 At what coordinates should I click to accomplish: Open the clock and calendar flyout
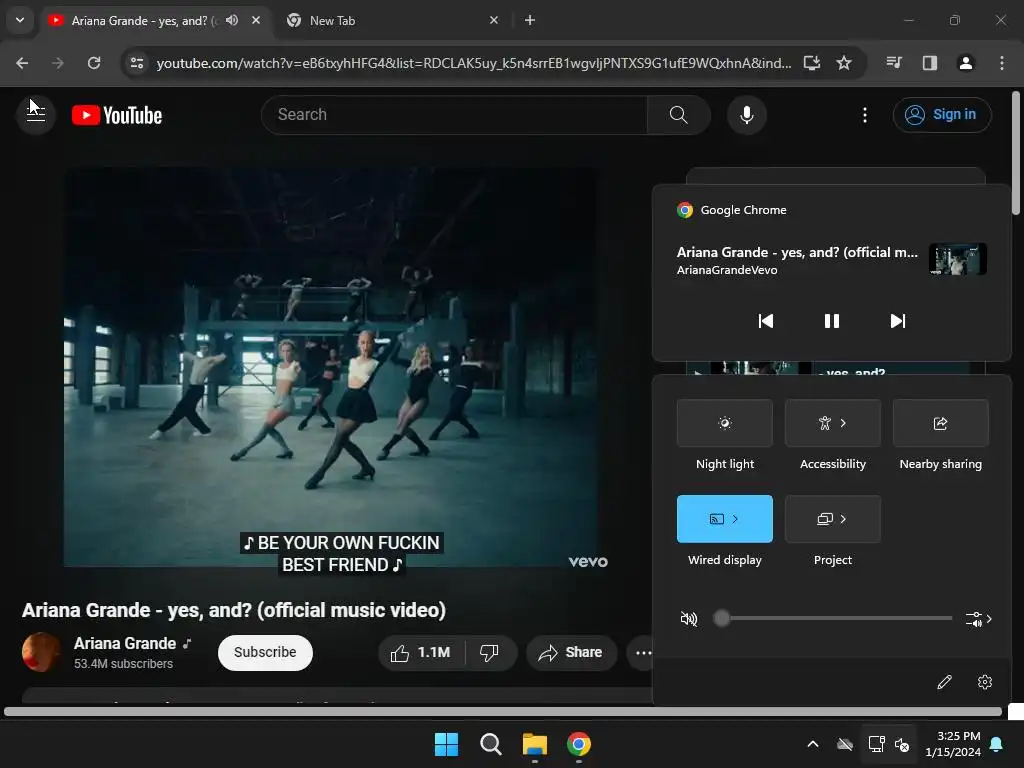tap(953, 744)
